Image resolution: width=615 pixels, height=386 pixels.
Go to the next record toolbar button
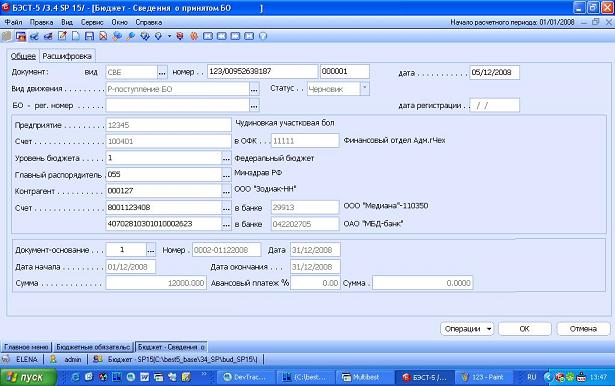coord(235,36)
